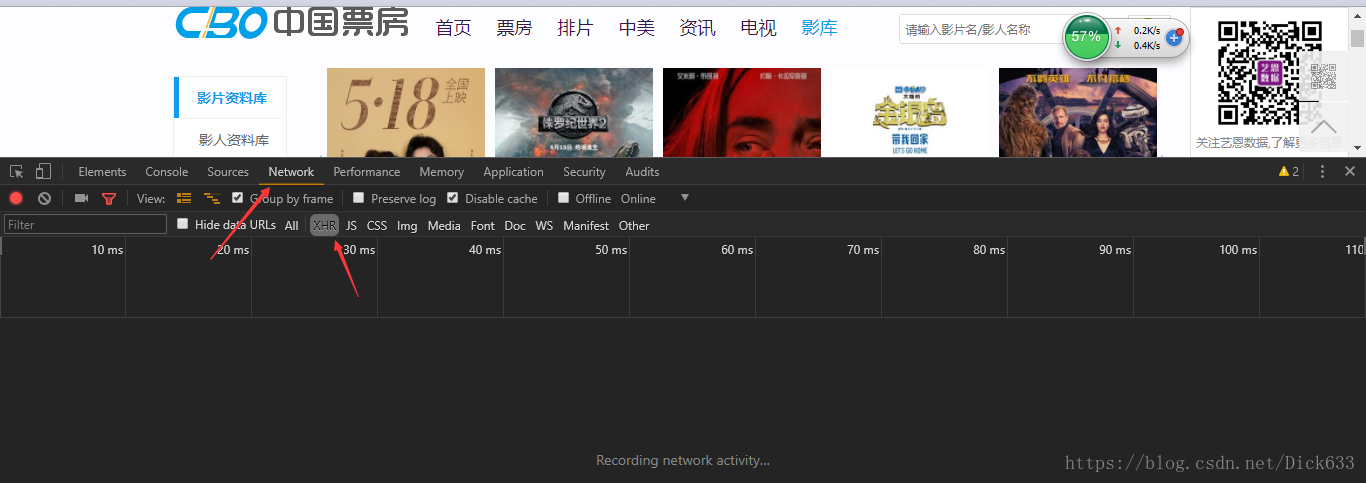Open the 资讯 navigation link
This screenshot has width=1366, height=483.
coord(697,28)
